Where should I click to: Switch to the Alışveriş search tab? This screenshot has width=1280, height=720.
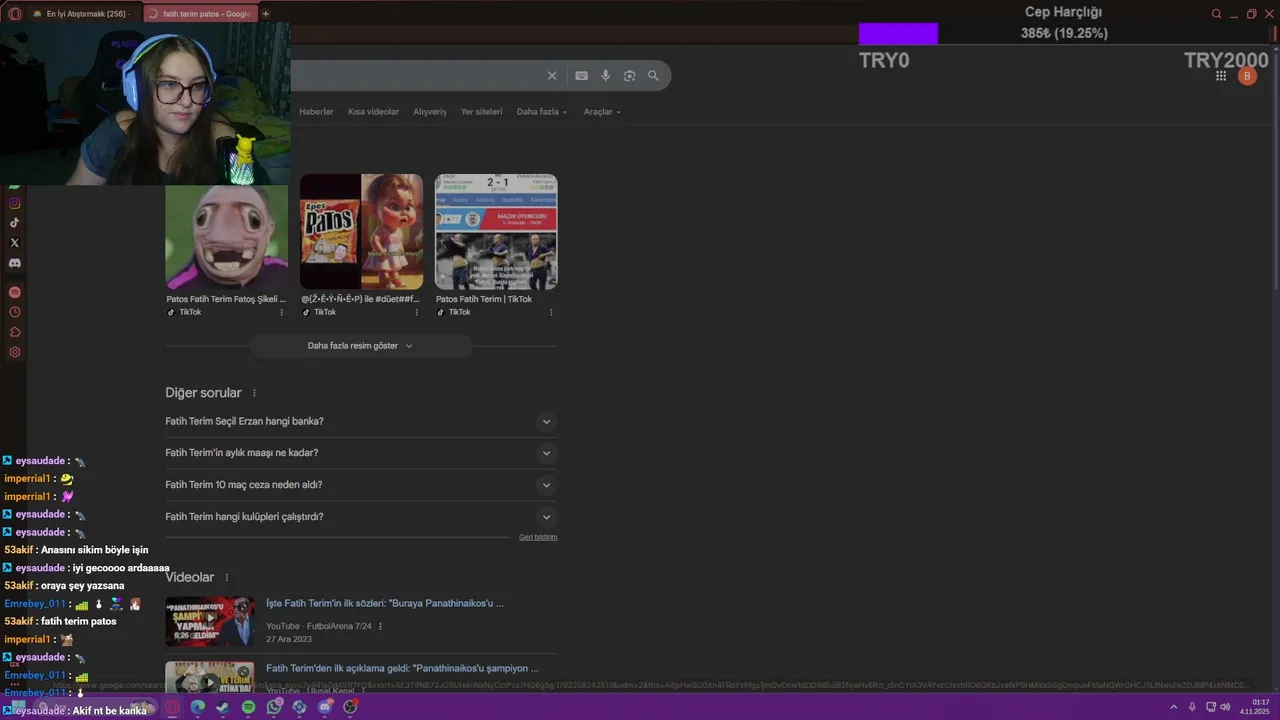coord(430,112)
